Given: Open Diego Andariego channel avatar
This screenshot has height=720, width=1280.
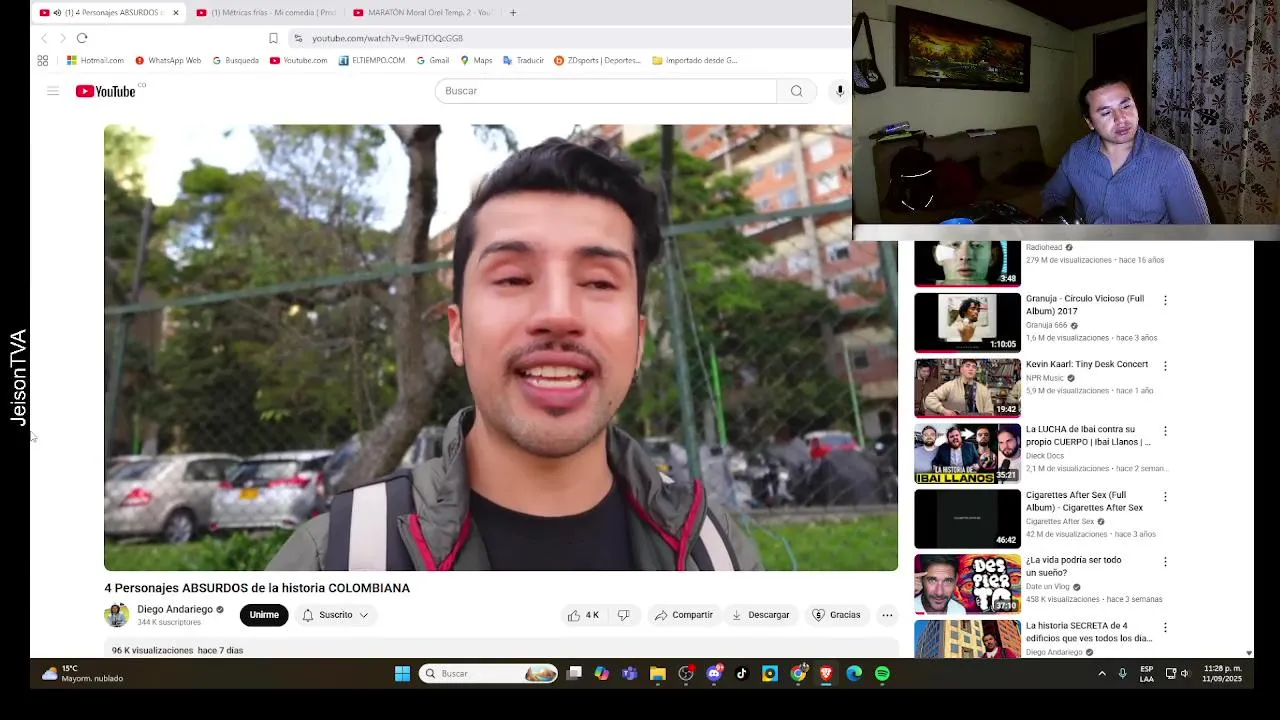Looking at the screenshot, I should (x=117, y=615).
